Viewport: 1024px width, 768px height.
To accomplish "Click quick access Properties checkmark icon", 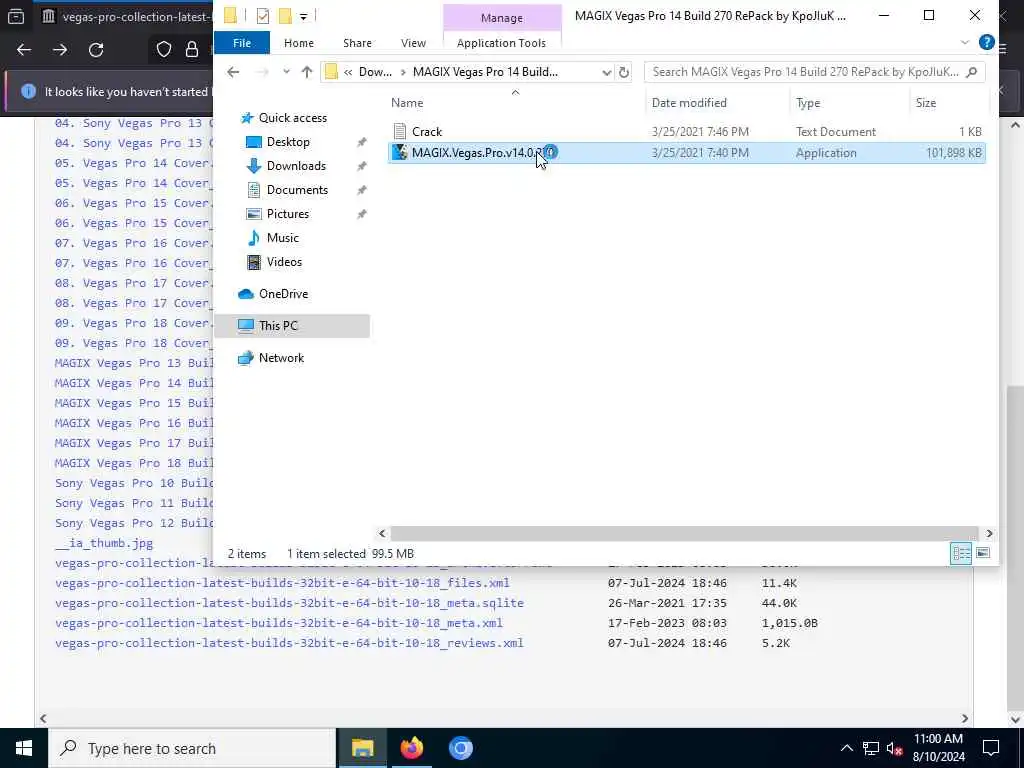I will point(263,16).
